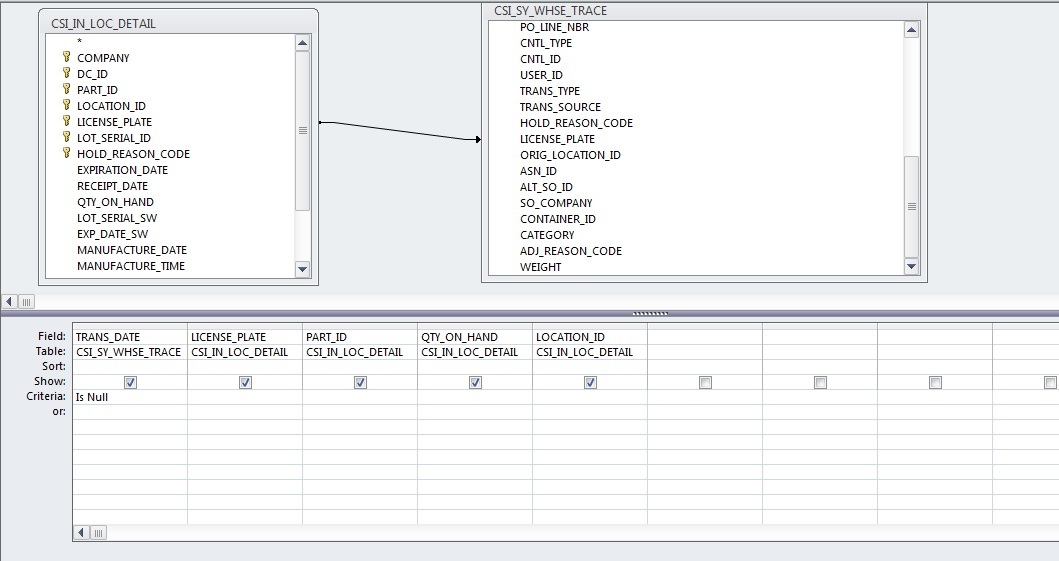
Task: Click the key icon beside HOLD_REASON_CODE
Action: click(x=67, y=154)
